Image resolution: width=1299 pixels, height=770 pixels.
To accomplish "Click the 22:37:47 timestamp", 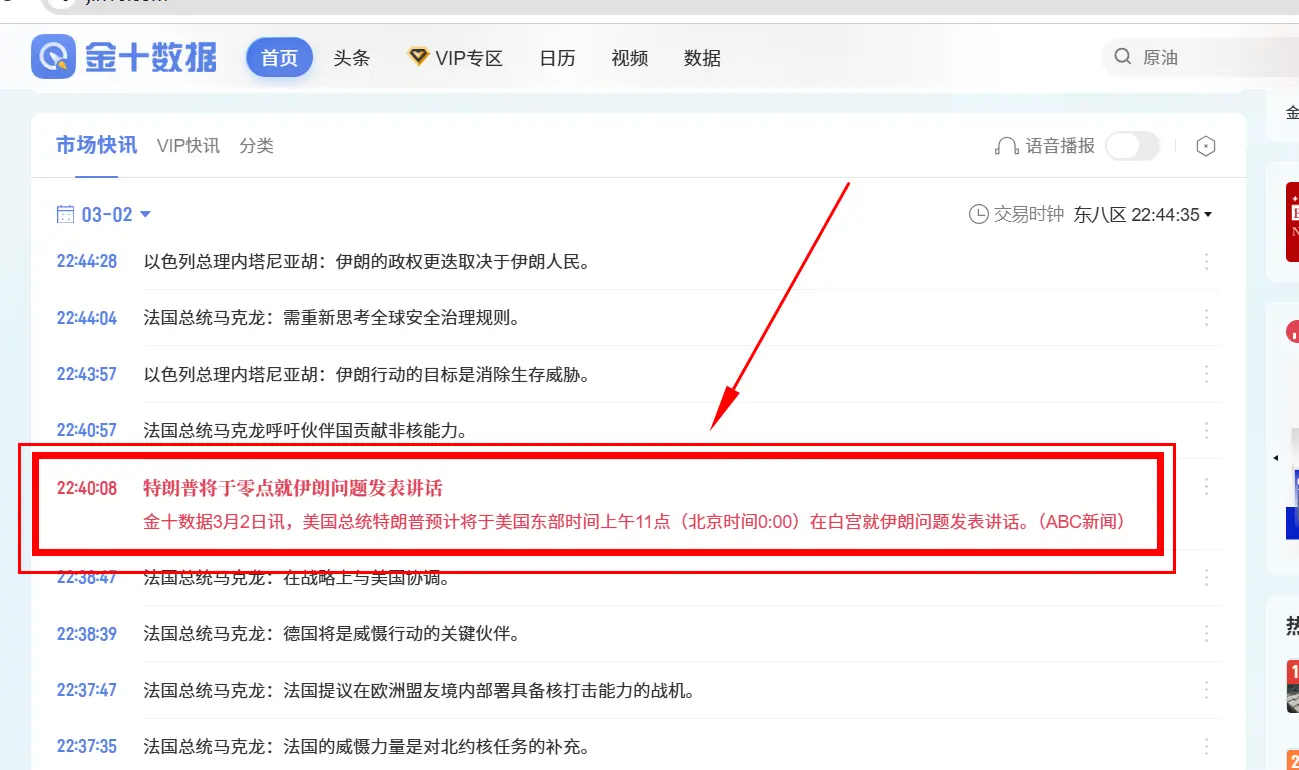I will click(x=87, y=690).
